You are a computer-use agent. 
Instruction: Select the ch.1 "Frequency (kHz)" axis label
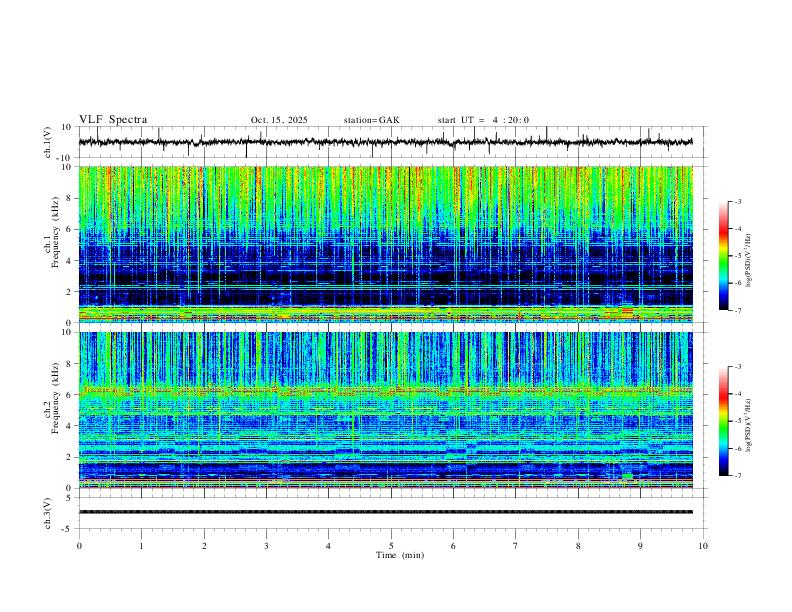point(55,233)
